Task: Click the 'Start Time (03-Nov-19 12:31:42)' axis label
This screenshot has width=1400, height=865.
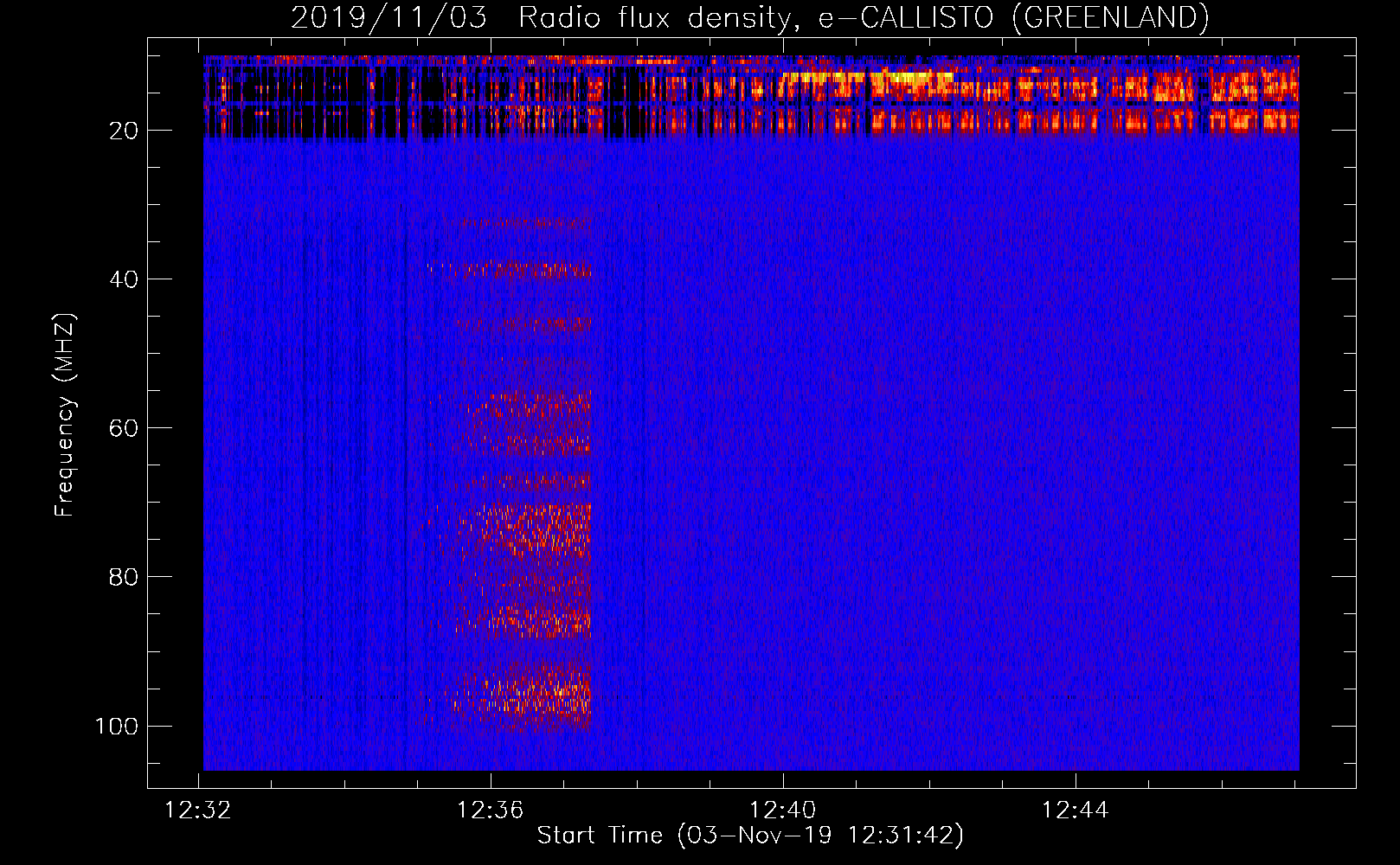Action: [750, 836]
